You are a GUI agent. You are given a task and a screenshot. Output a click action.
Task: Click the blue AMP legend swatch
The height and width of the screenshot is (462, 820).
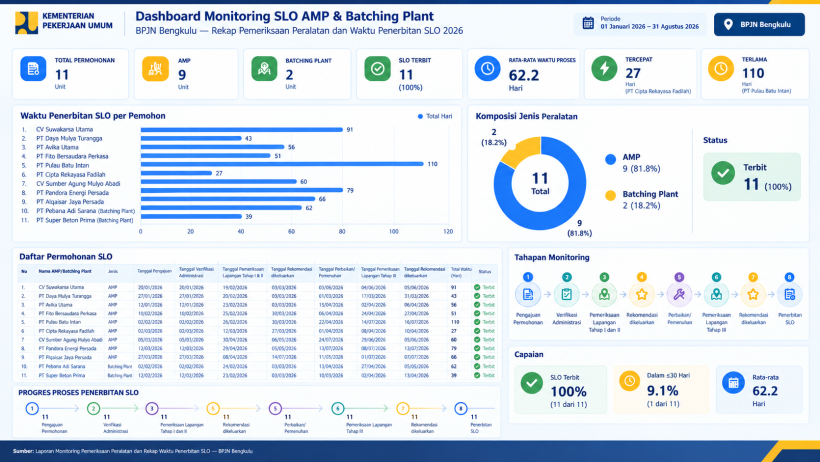click(610, 160)
